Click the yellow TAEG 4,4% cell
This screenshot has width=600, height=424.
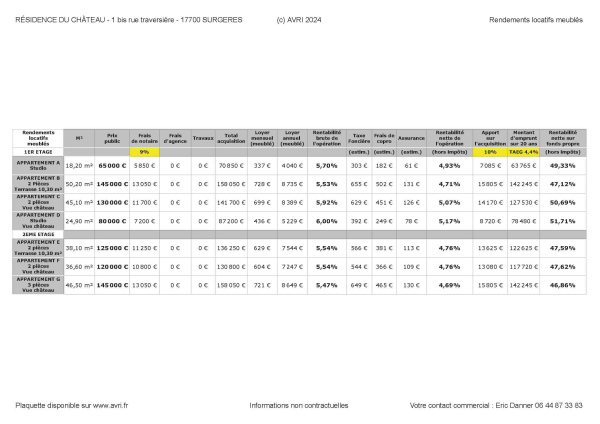[x=524, y=152]
